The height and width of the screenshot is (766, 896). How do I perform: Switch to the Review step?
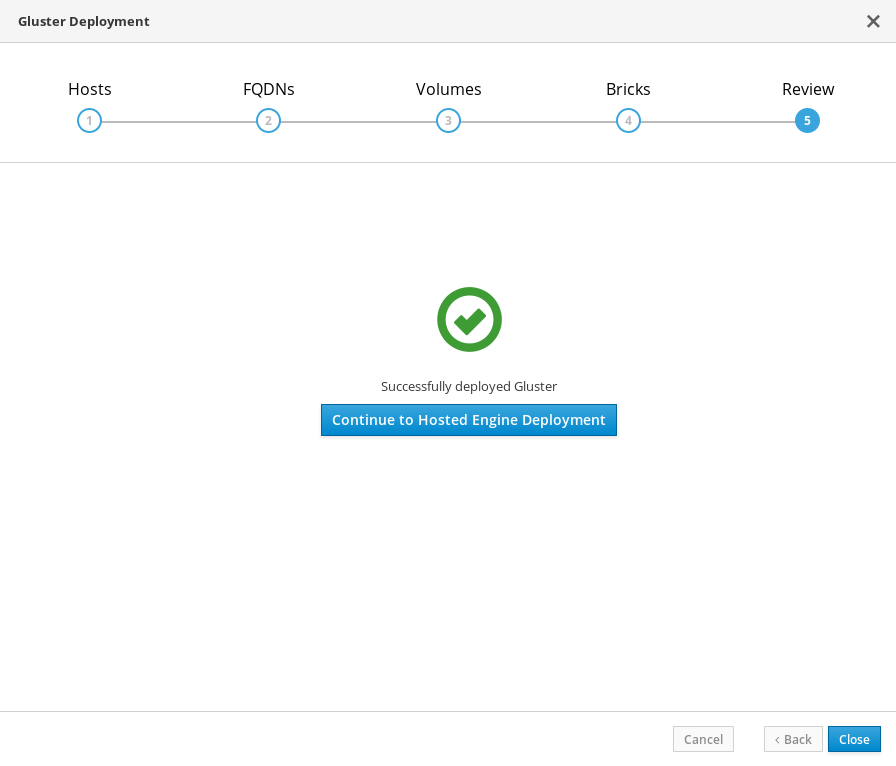pyautogui.click(x=808, y=89)
